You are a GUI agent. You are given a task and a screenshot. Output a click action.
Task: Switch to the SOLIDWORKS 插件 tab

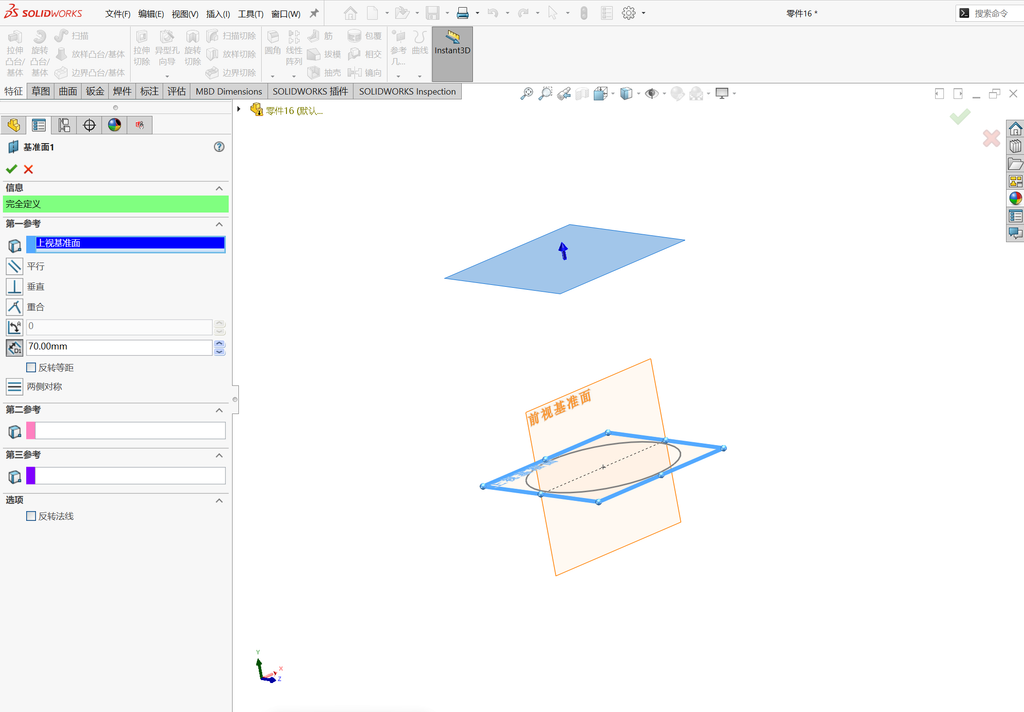point(310,91)
